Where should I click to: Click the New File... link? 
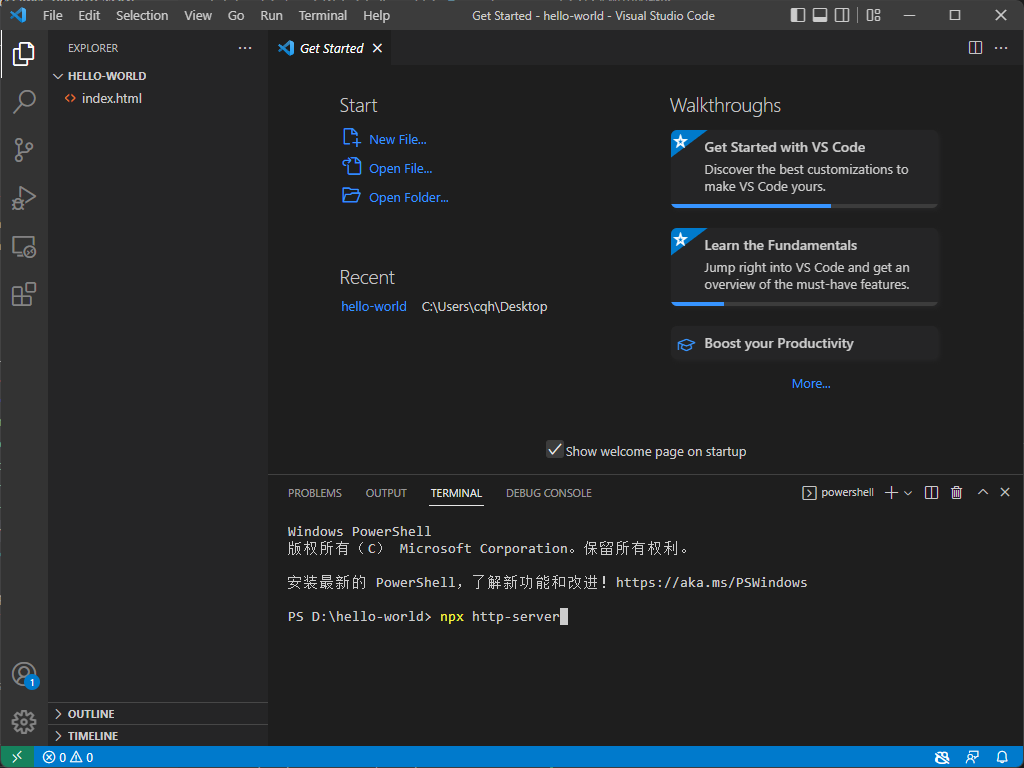click(385, 138)
